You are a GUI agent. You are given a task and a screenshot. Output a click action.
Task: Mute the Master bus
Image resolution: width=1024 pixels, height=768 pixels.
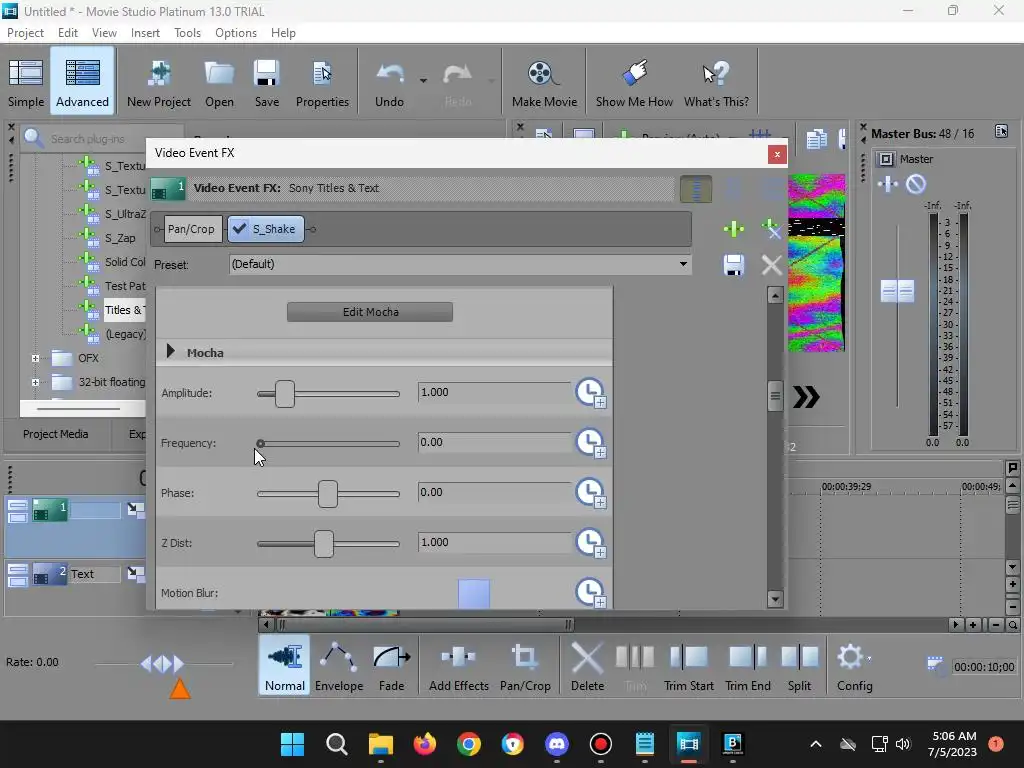[x=916, y=184]
